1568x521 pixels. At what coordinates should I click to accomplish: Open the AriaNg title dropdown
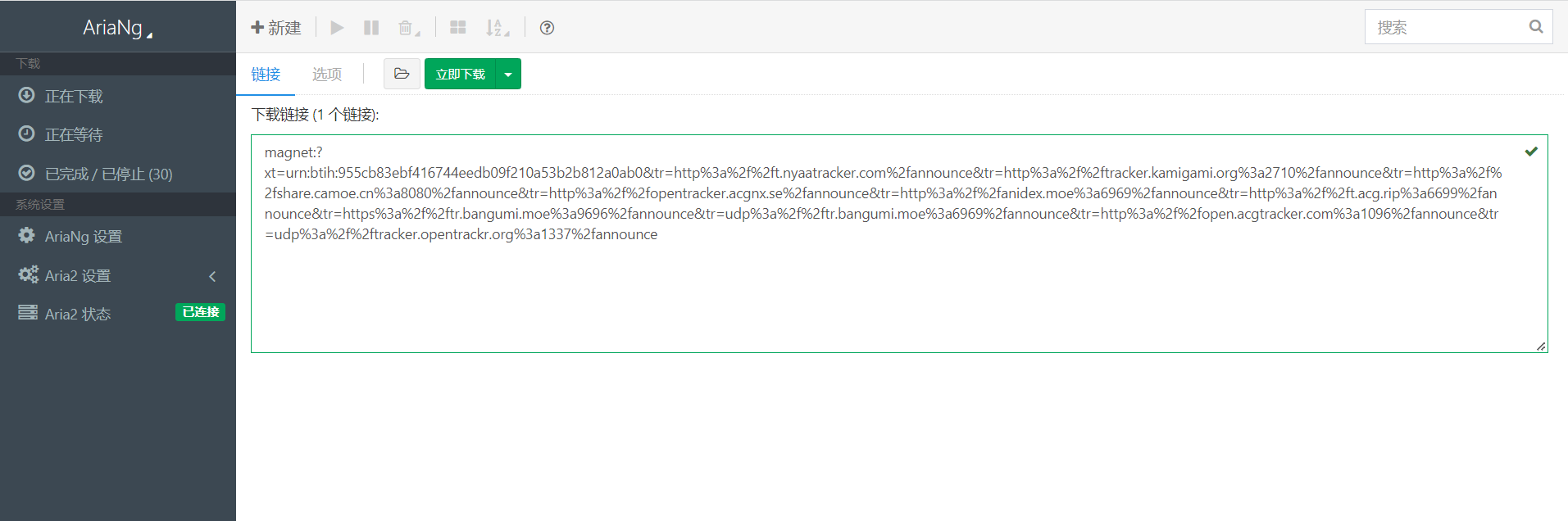tap(118, 28)
